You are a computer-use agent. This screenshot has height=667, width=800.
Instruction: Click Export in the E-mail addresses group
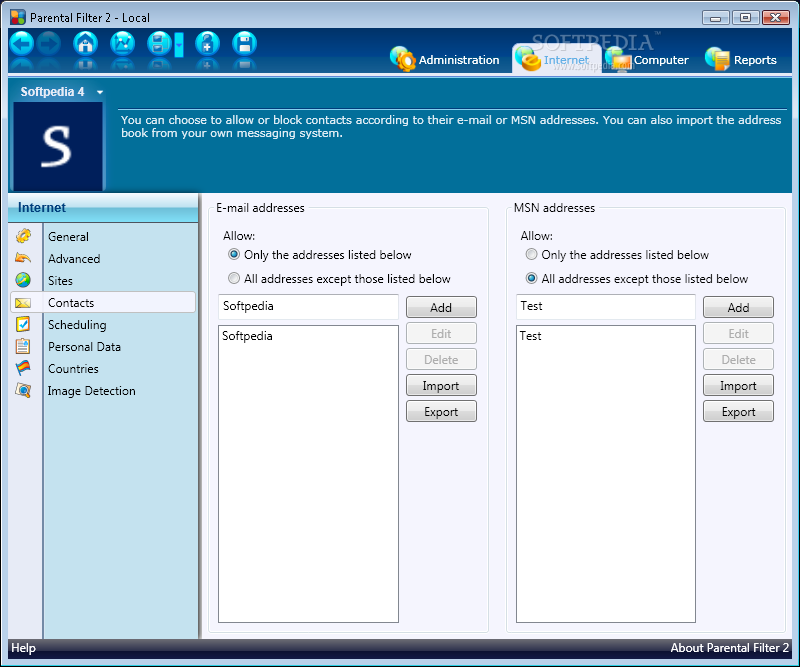(441, 411)
